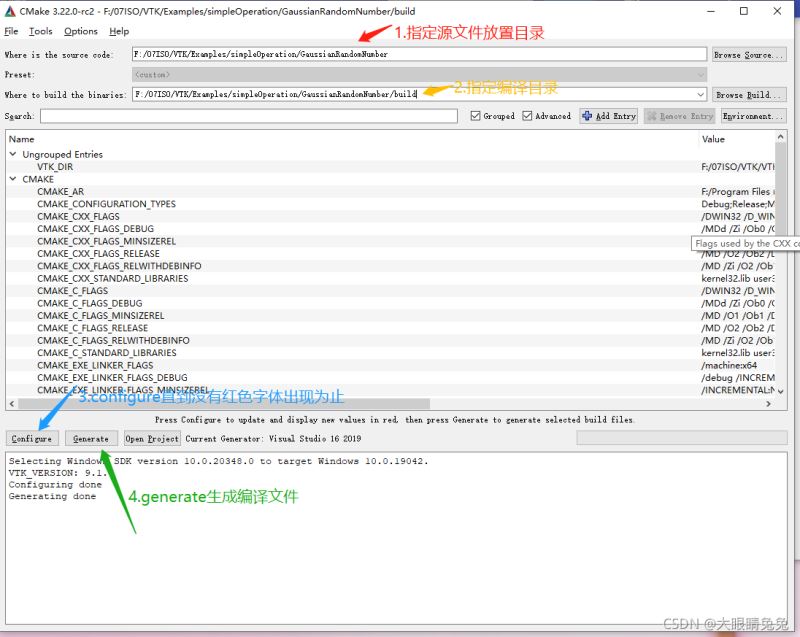Image resolution: width=800 pixels, height=637 pixels.
Task: Click the Browse Build button
Action: pyautogui.click(x=749, y=95)
